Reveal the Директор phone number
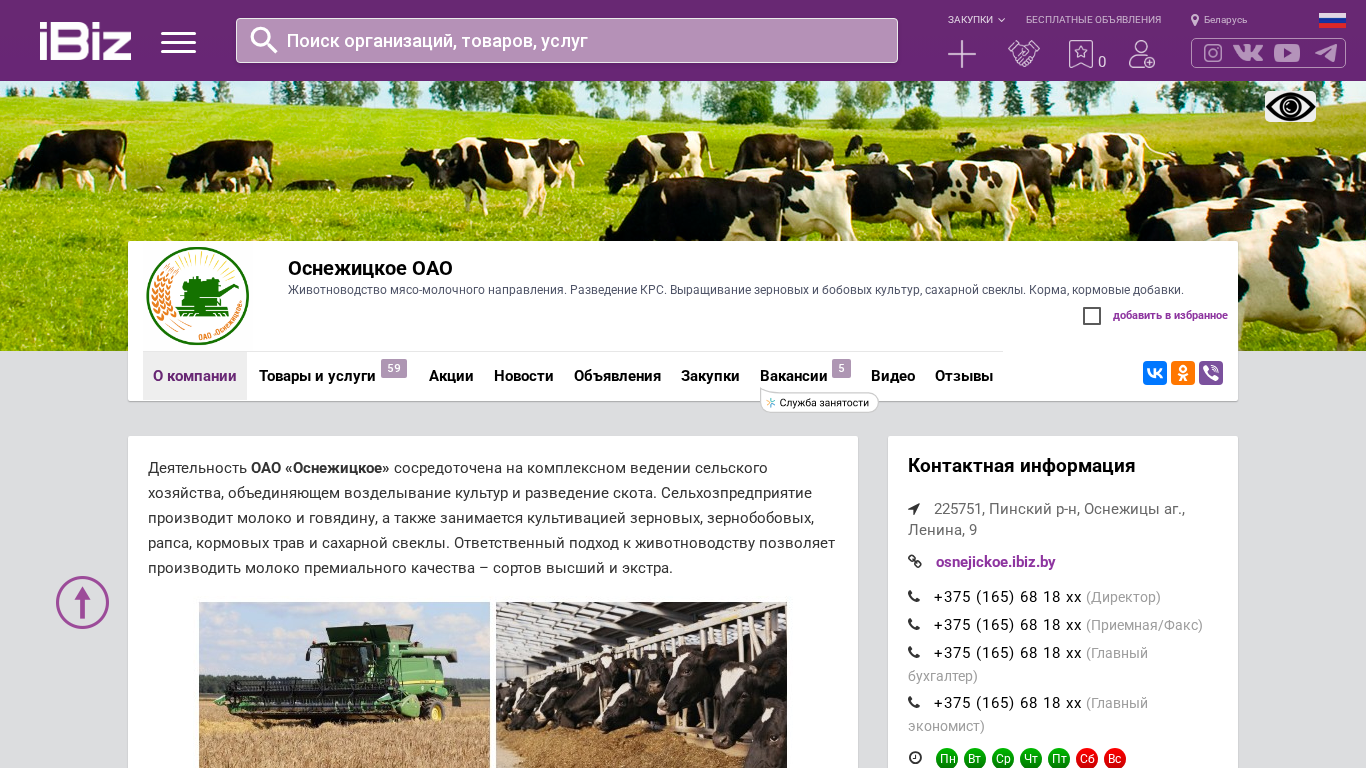 [x=1008, y=597]
